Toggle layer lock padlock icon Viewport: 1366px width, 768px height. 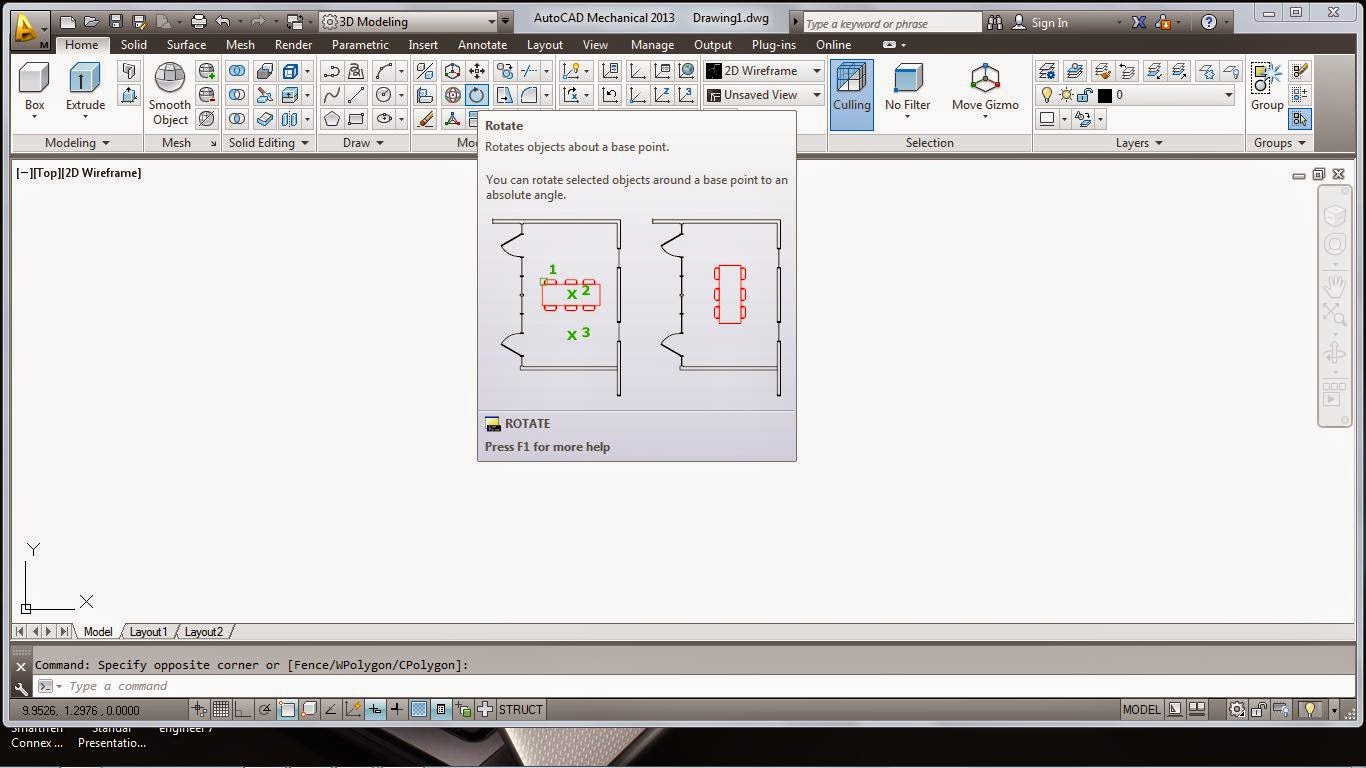click(1085, 95)
